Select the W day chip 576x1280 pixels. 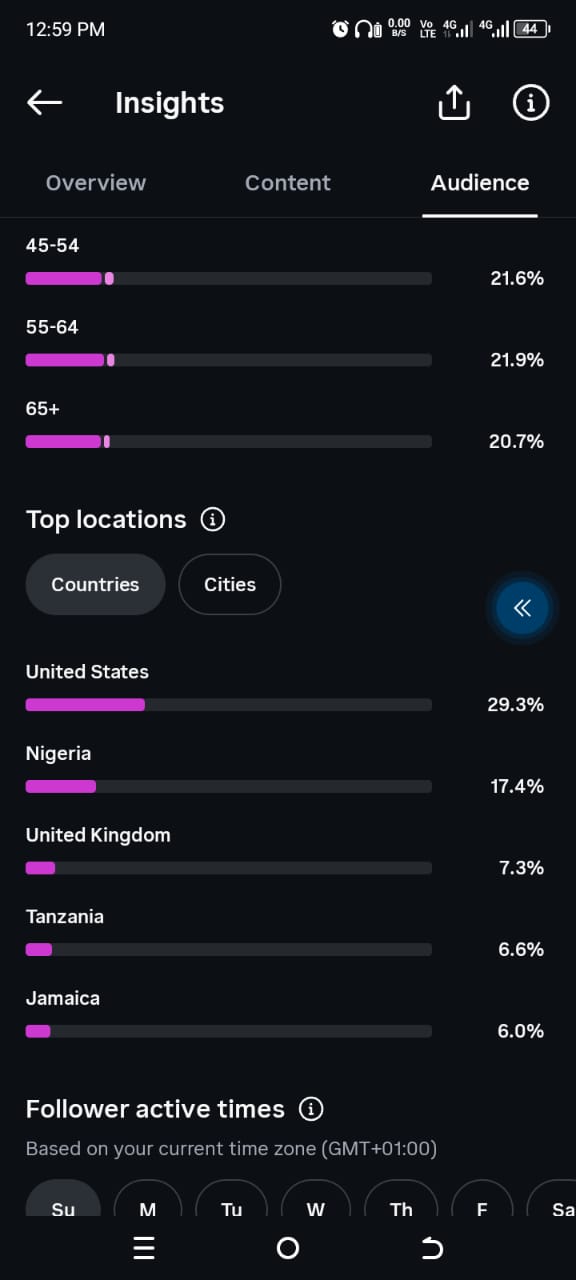tap(316, 1198)
